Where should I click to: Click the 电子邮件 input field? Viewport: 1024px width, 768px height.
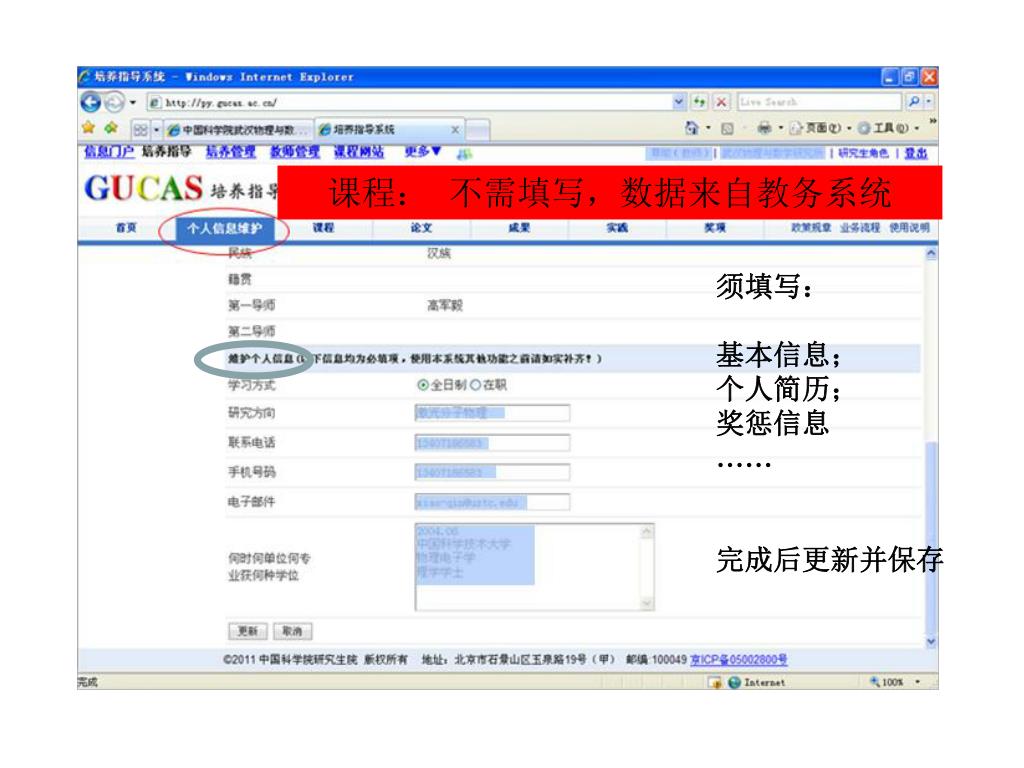(x=492, y=502)
